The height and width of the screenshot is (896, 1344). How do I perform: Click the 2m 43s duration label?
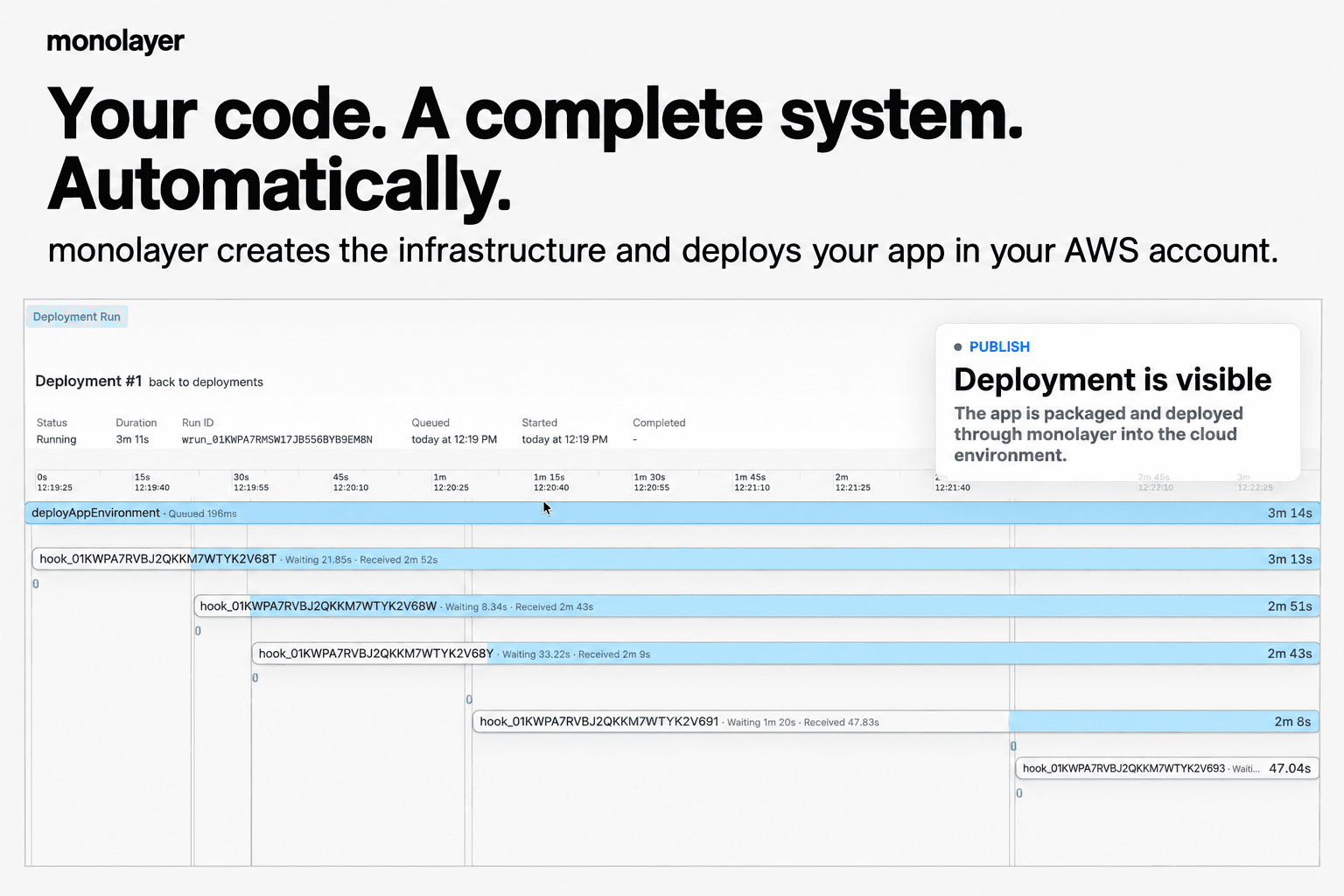(x=1290, y=654)
